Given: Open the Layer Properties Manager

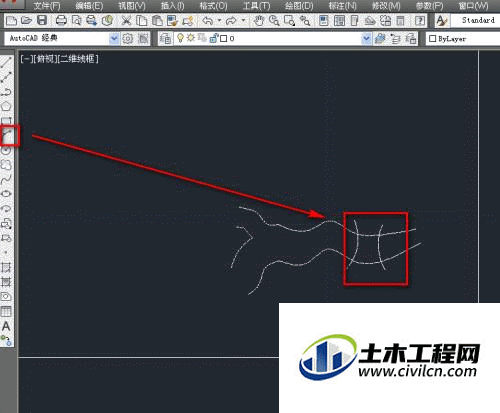Looking at the screenshot, I should (x=166, y=39).
